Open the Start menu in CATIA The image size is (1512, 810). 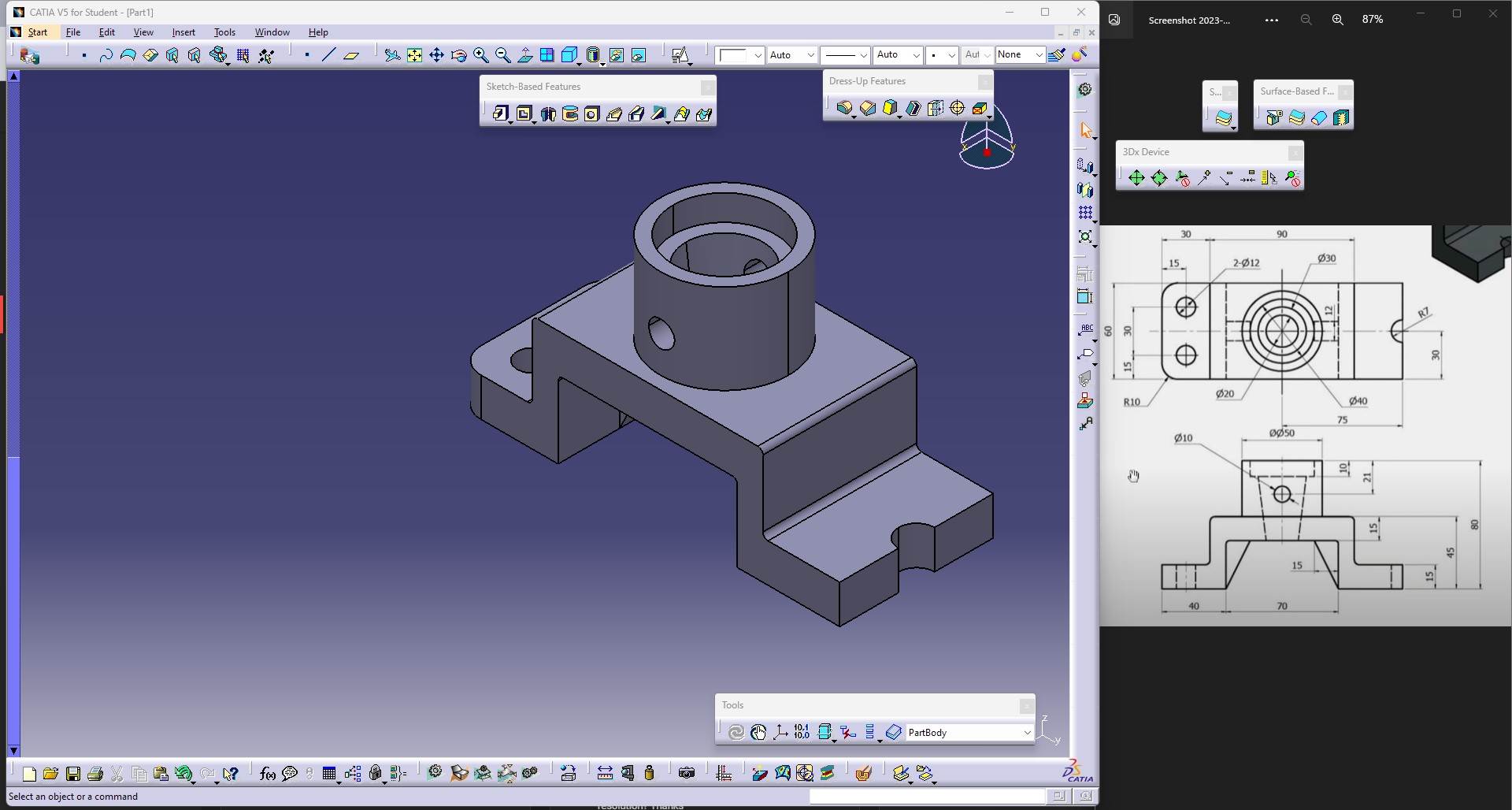[x=38, y=32]
